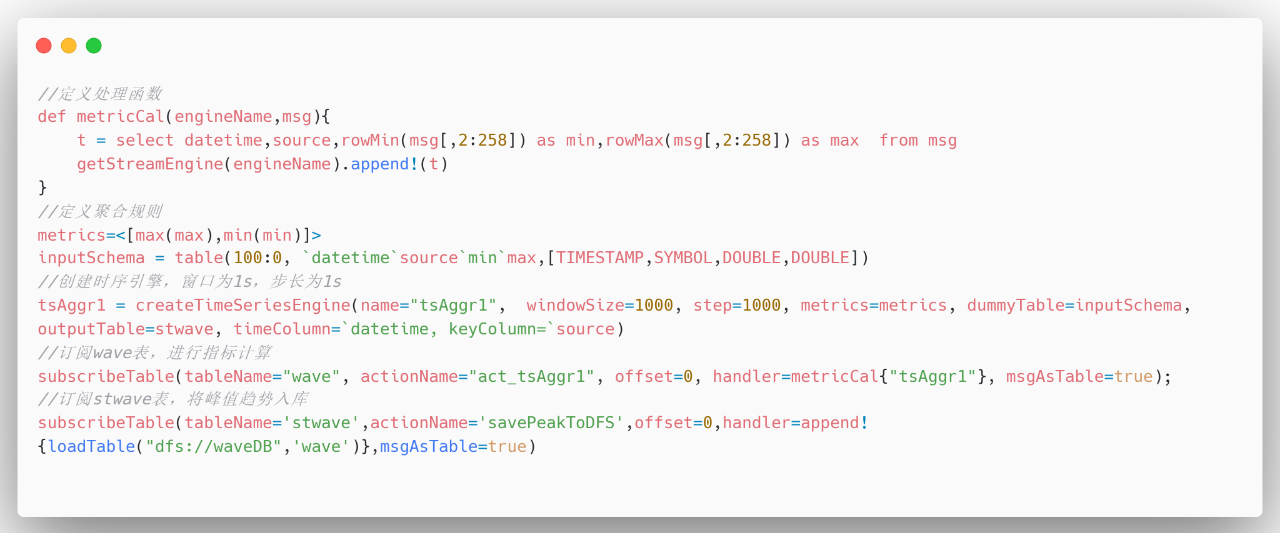Click the yellow minimize dot
Image resolution: width=1280 pixels, height=533 pixels.
pyautogui.click(x=69, y=45)
